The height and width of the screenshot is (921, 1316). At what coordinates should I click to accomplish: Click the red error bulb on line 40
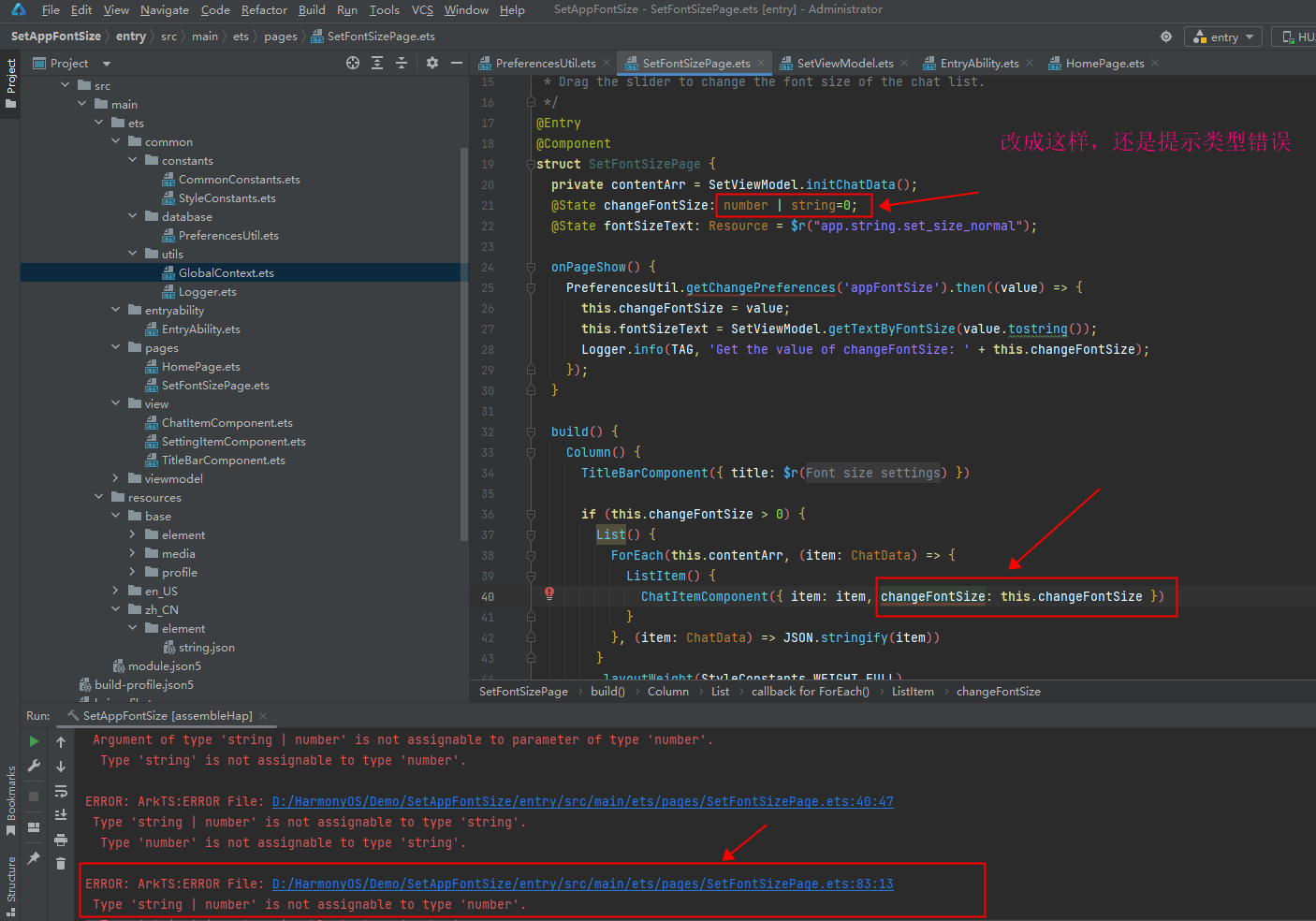549,593
